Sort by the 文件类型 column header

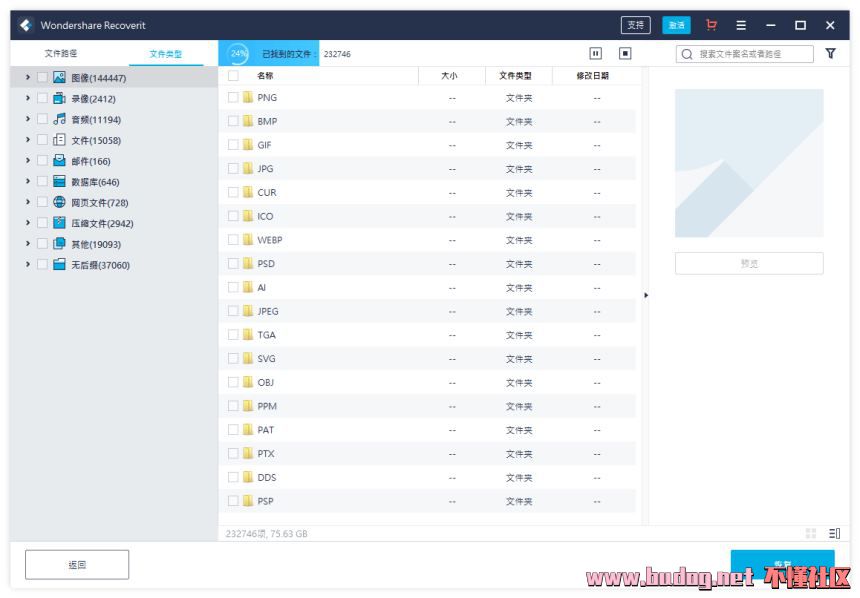tap(516, 76)
